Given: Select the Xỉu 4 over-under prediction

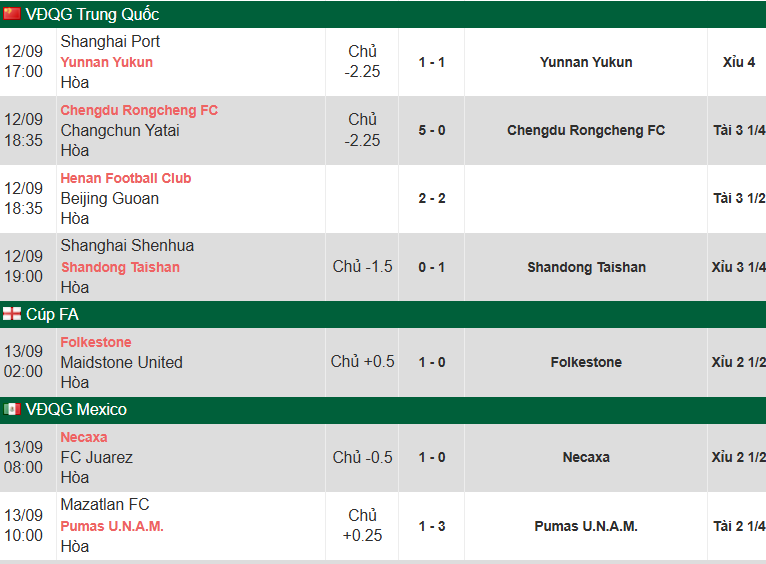Looking at the screenshot, I should [x=738, y=62].
